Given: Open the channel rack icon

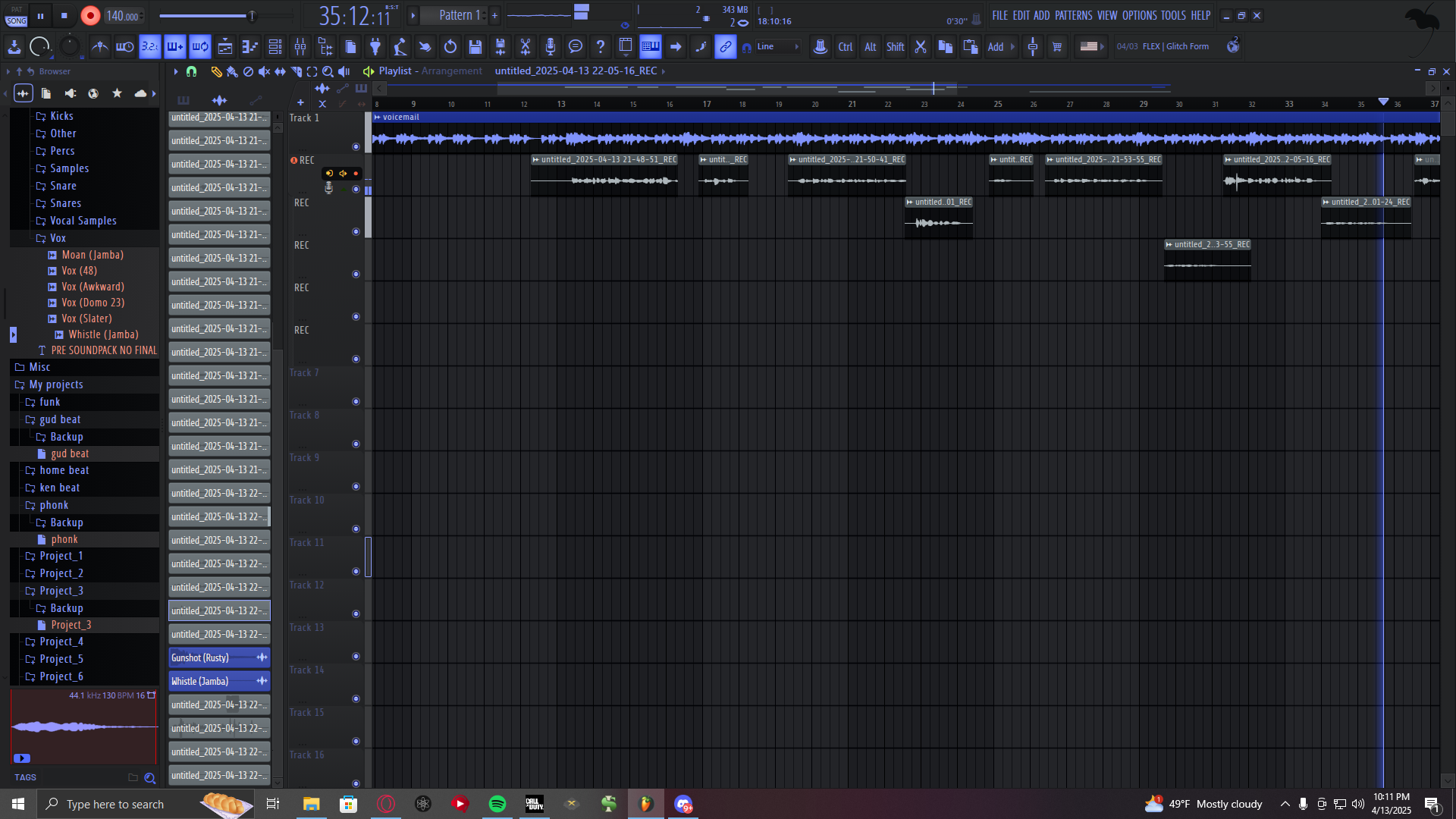Looking at the screenshot, I should [275, 47].
